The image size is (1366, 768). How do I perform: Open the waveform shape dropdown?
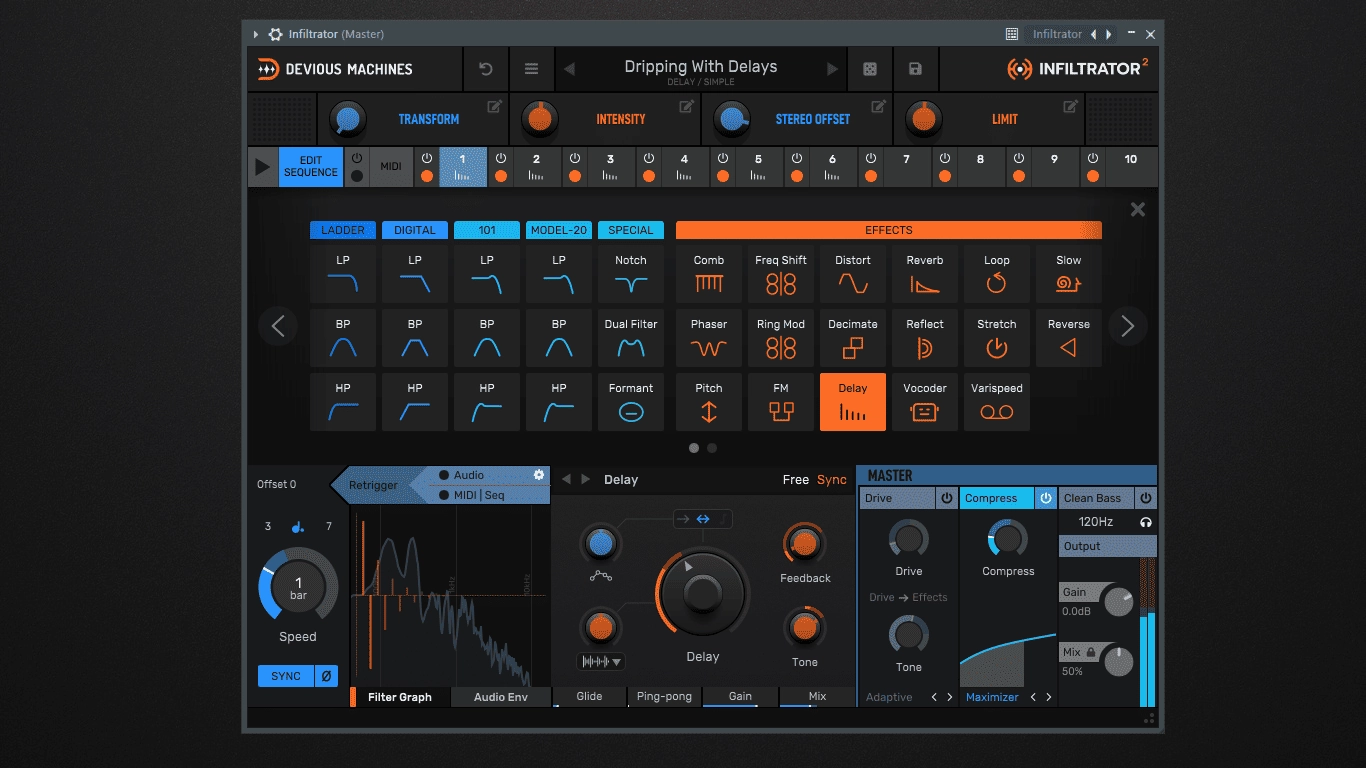602,661
